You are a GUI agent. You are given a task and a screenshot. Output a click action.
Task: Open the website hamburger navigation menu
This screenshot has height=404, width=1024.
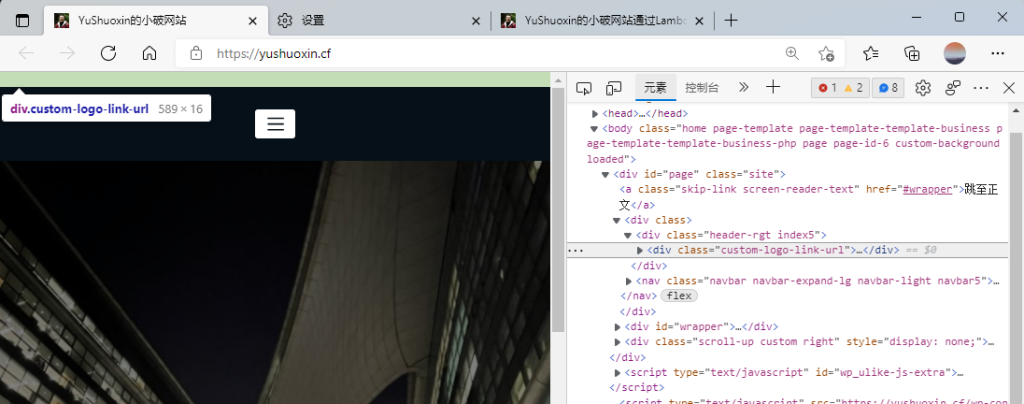(x=275, y=124)
